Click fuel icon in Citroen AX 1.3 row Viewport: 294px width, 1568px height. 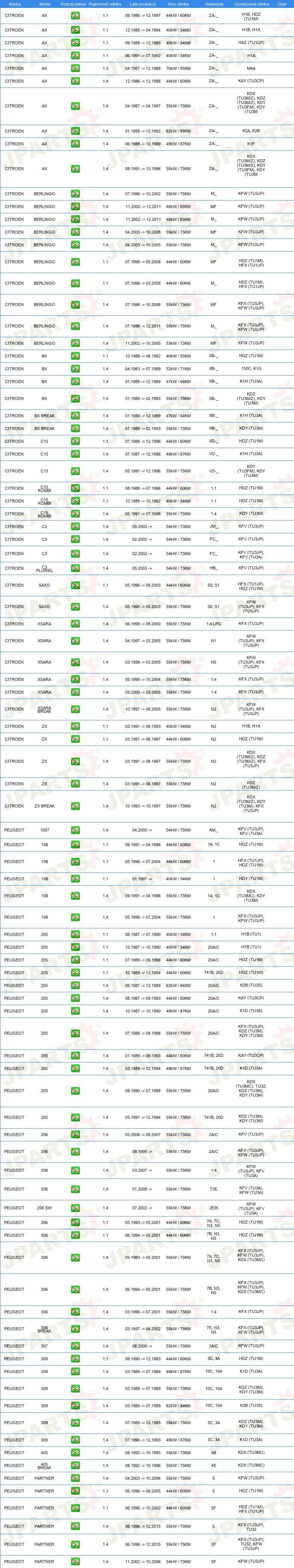pyautogui.click(x=75, y=68)
